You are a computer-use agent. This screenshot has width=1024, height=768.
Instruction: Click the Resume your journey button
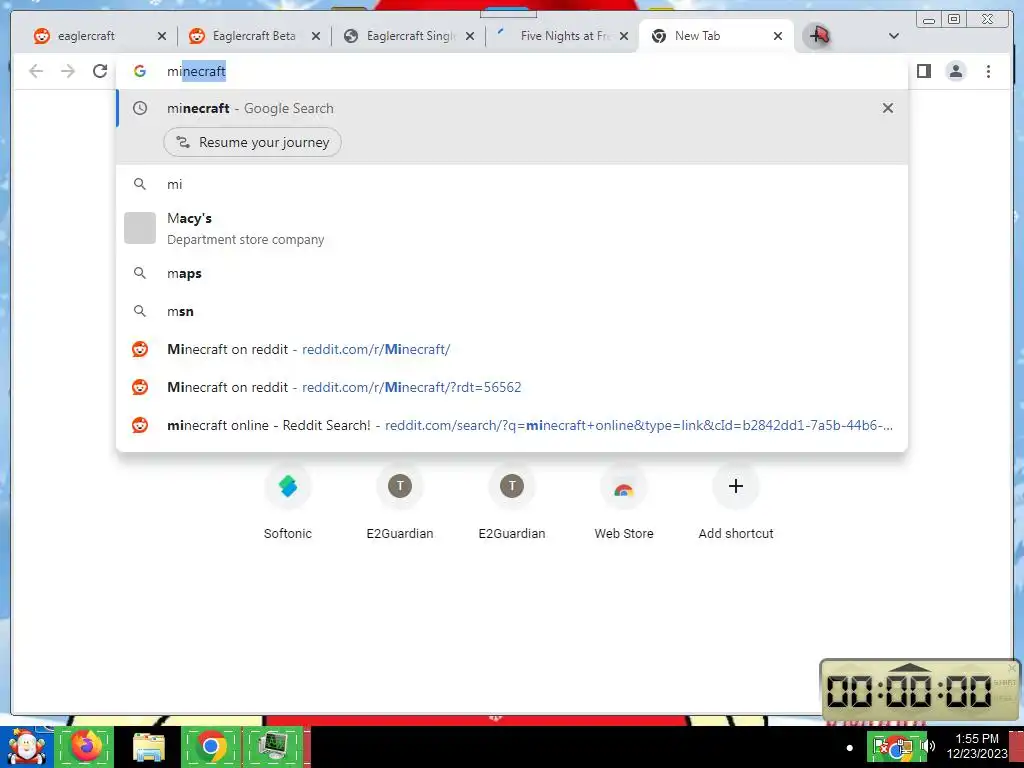point(252,142)
